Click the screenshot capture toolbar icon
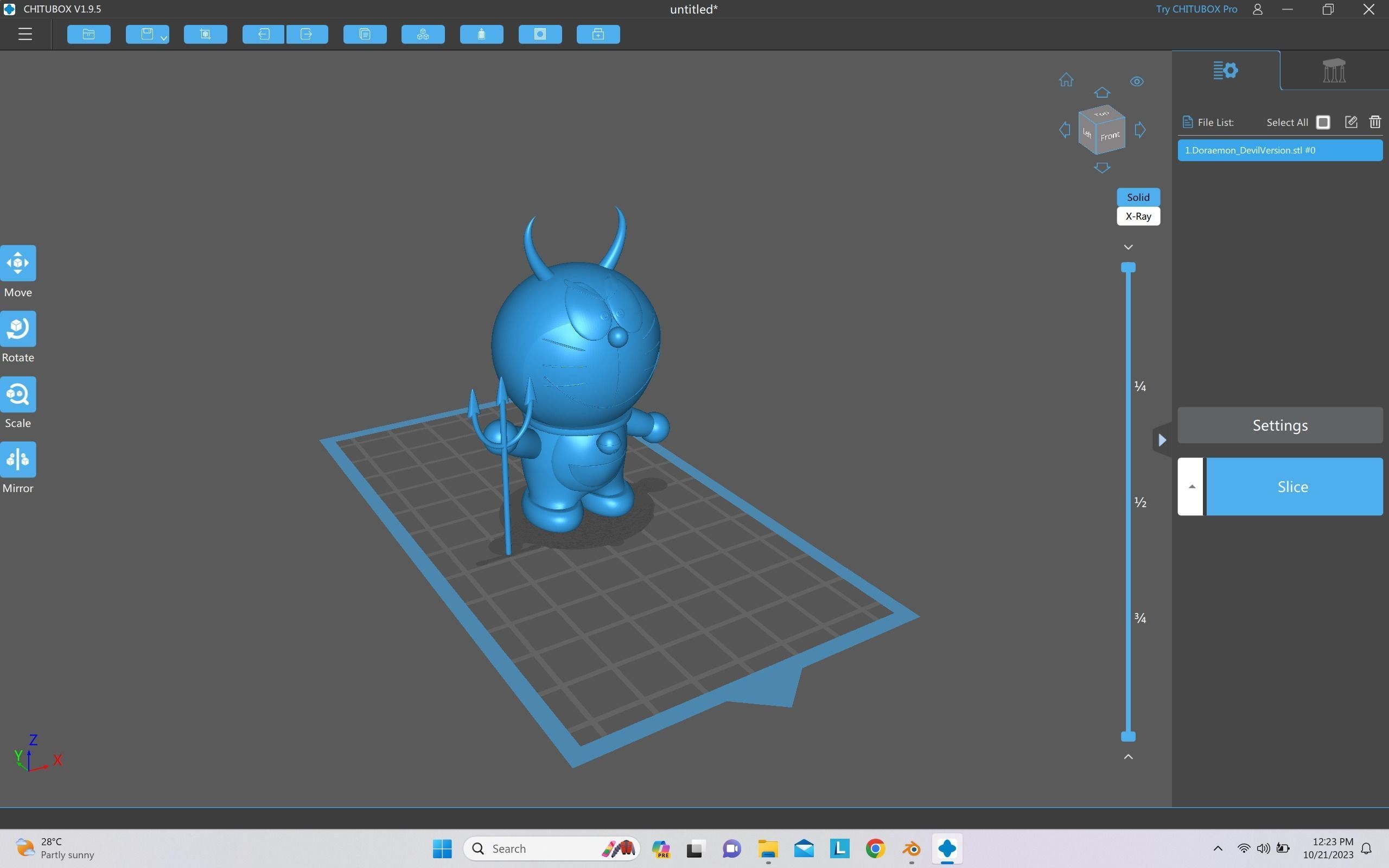 click(206, 34)
